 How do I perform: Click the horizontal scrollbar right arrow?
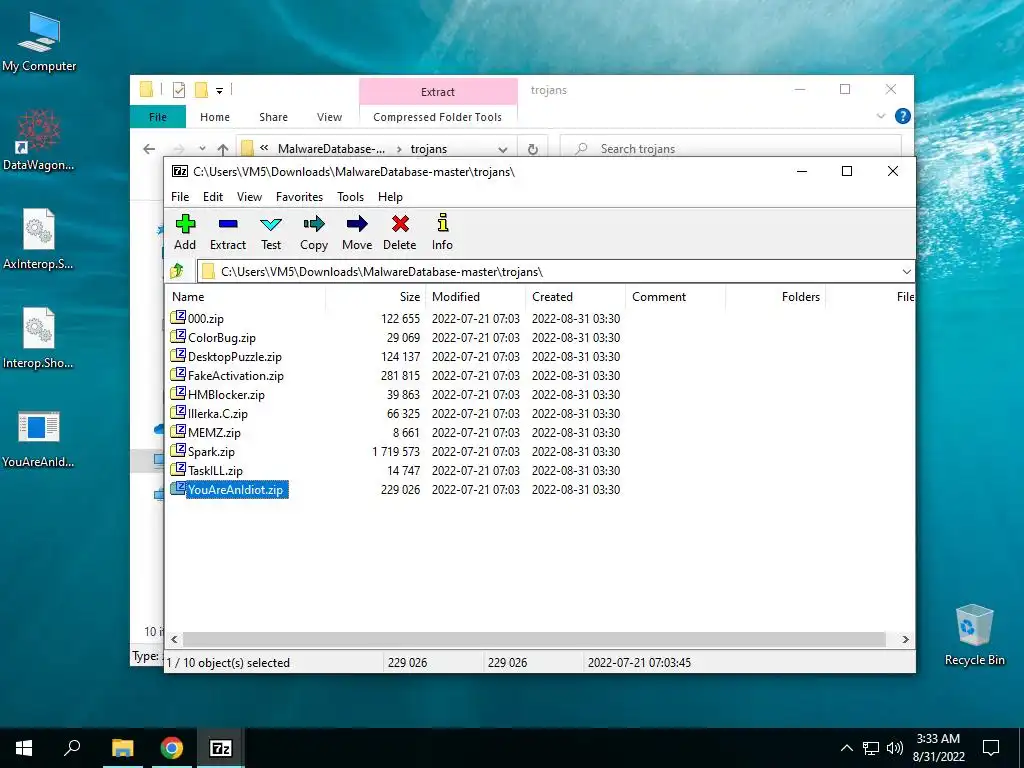click(x=905, y=639)
